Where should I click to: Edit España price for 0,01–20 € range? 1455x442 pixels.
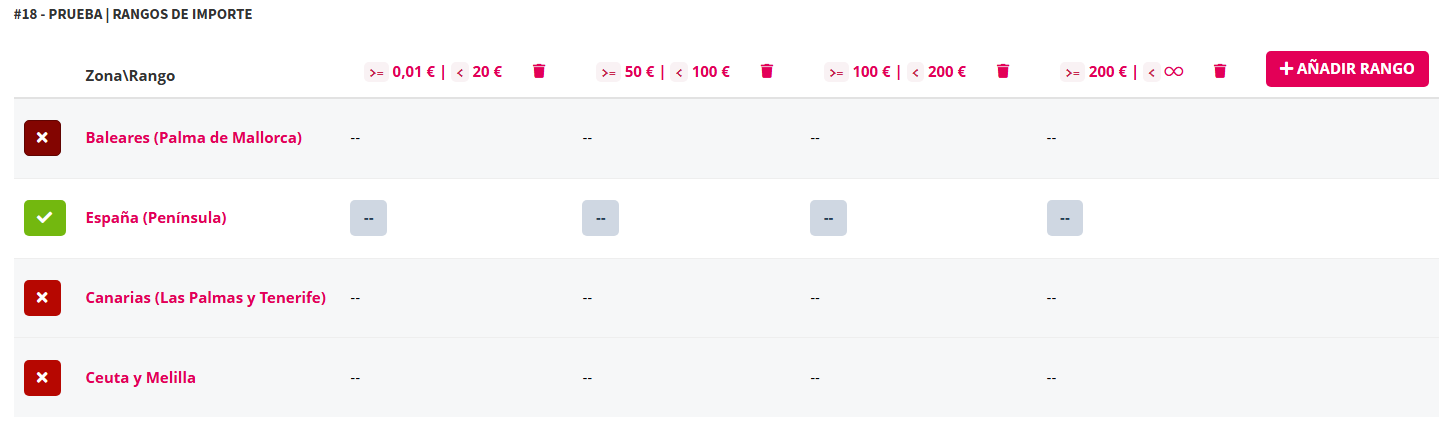pyautogui.click(x=368, y=218)
